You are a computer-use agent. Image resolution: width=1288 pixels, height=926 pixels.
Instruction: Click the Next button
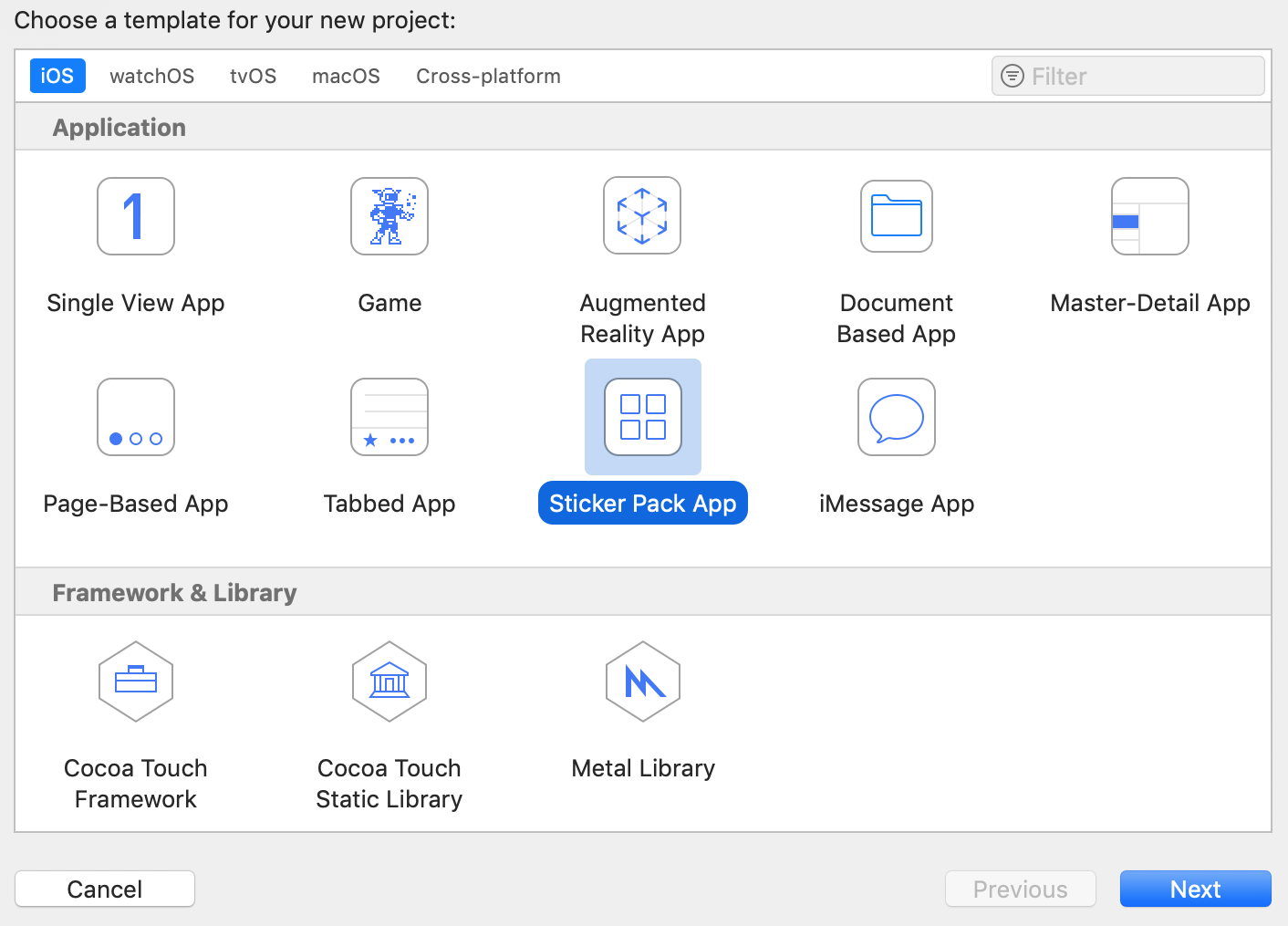(1196, 889)
